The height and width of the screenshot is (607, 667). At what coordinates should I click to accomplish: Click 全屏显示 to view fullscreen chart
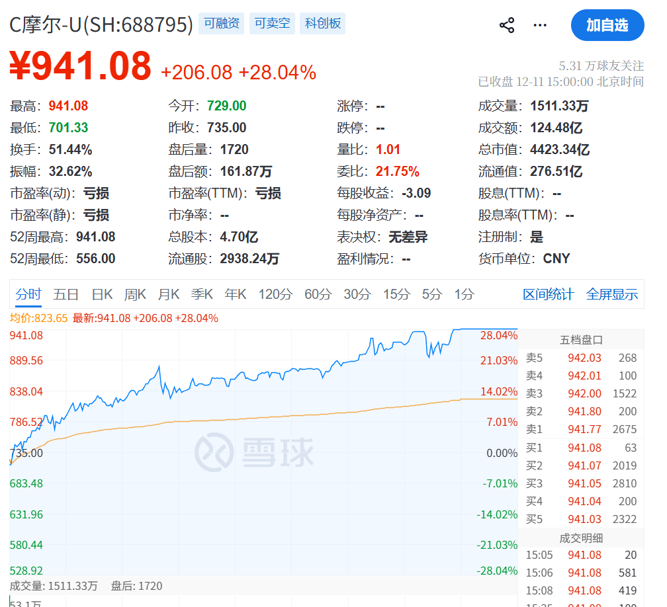tap(611, 294)
